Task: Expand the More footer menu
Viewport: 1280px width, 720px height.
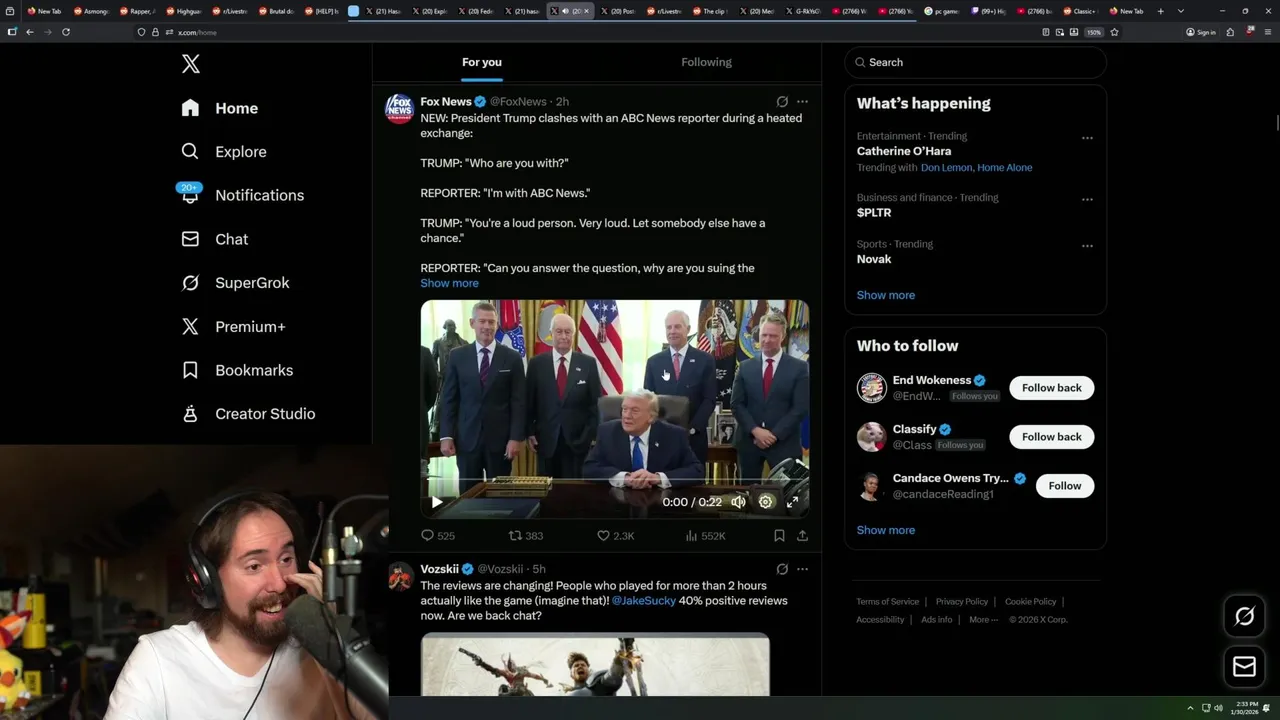Action: 982,620
